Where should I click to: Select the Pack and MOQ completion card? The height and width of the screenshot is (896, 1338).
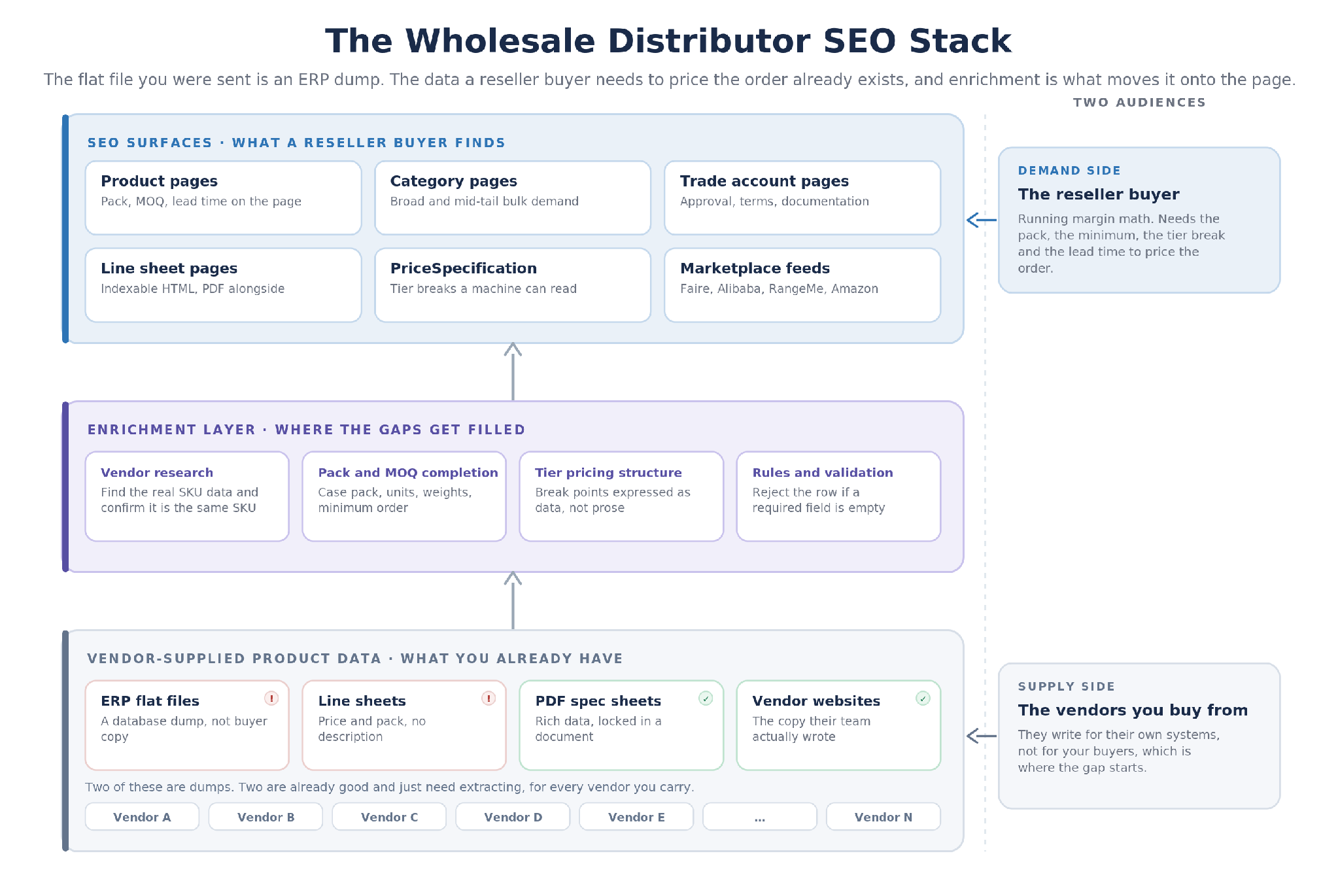[x=404, y=496]
